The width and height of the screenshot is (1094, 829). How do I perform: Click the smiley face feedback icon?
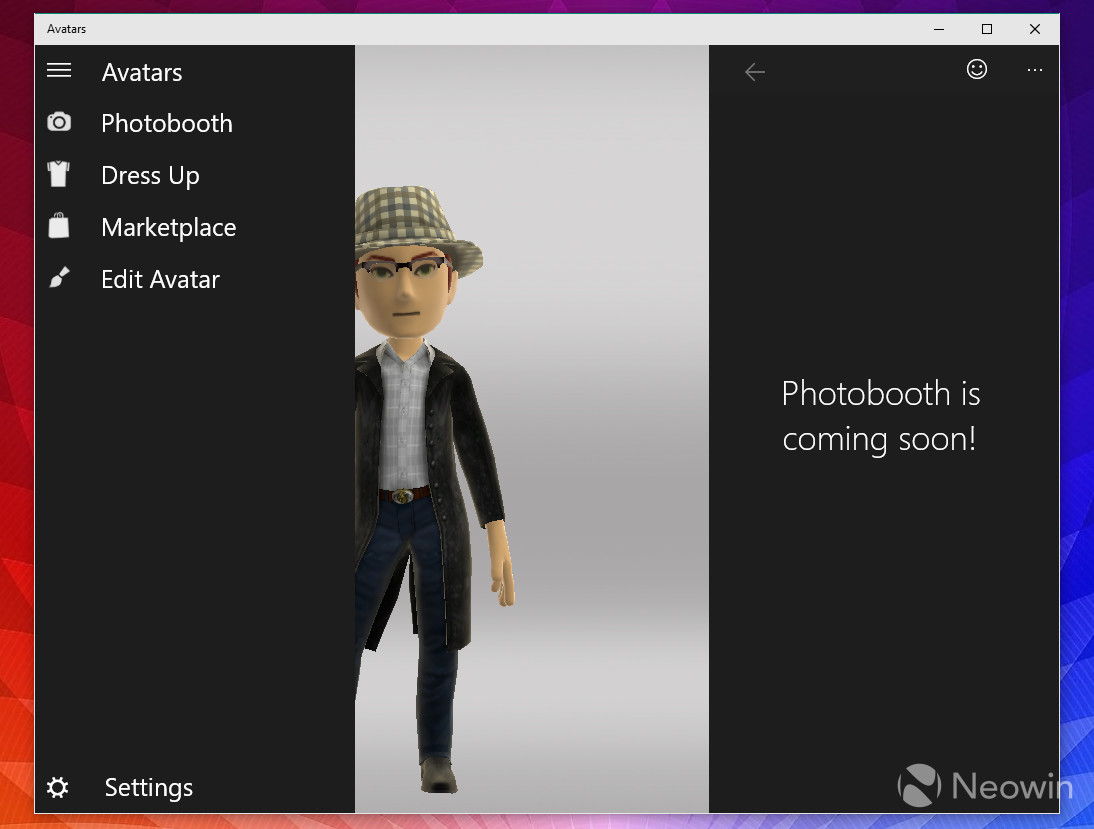(x=977, y=69)
